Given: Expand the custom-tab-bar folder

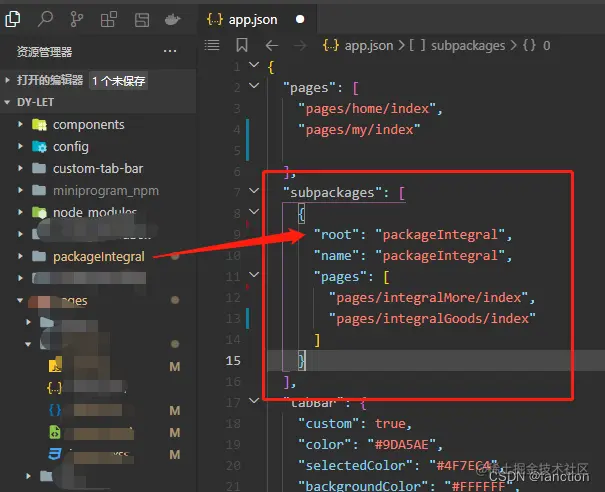Looking at the screenshot, I should pos(20,168).
